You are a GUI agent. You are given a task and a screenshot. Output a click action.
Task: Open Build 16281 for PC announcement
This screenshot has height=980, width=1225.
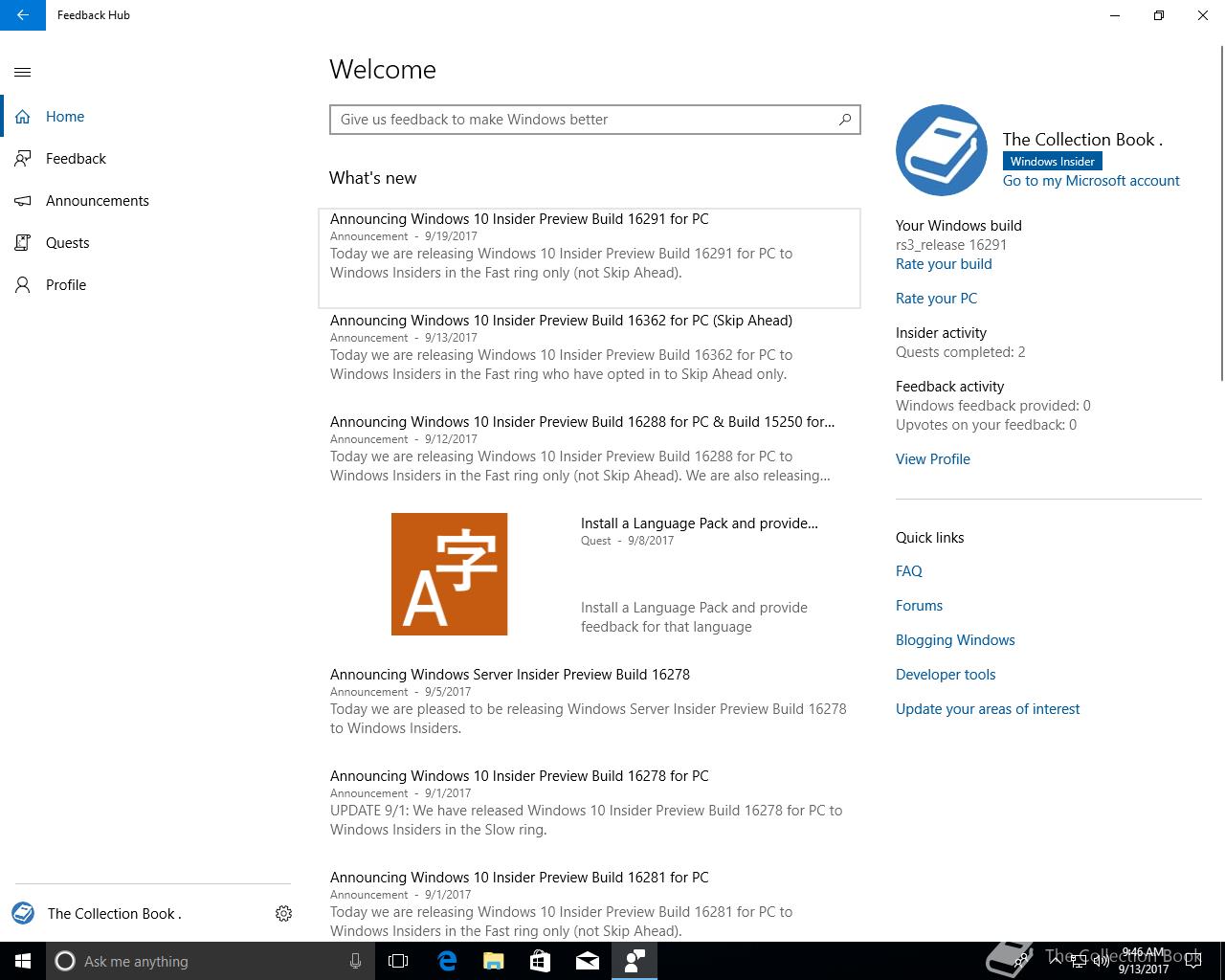590,904
